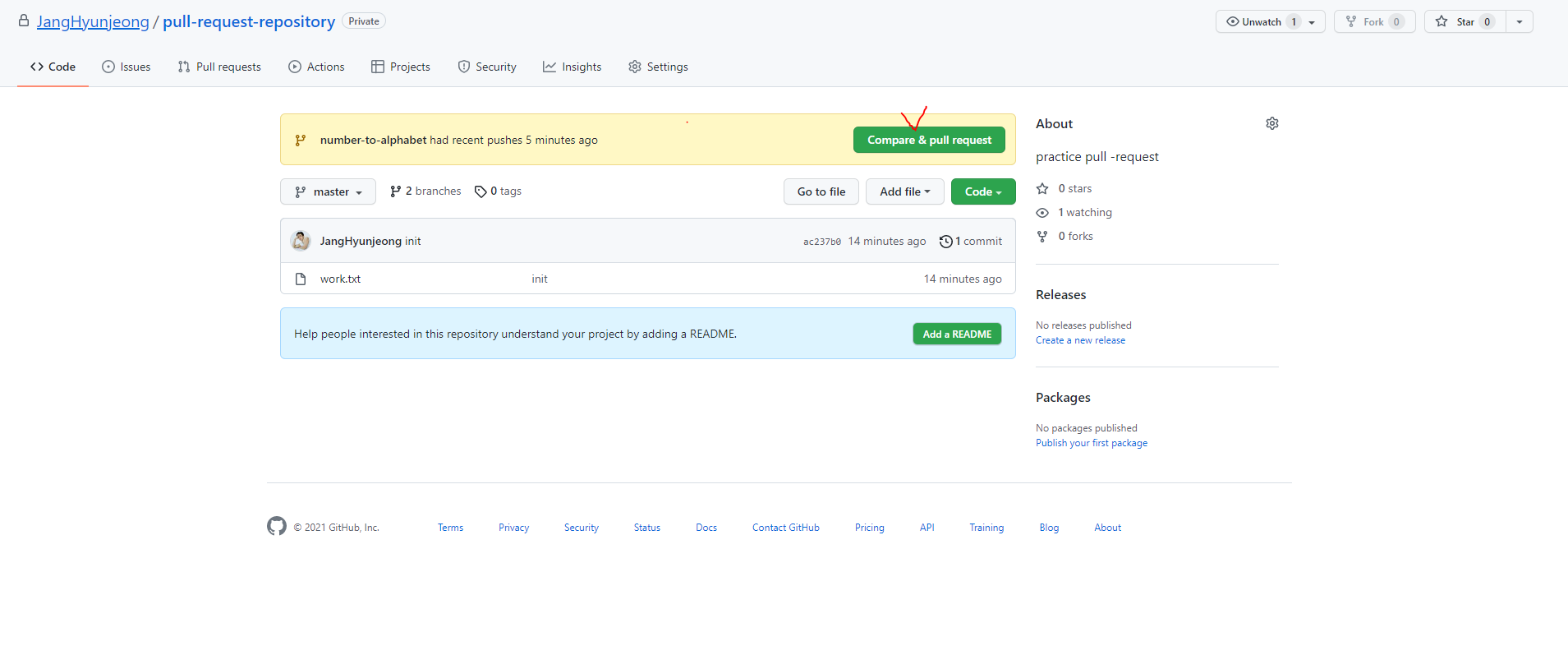1568x655 pixels.
Task: Open the Issues tab
Action: pyautogui.click(x=126, y=67)
